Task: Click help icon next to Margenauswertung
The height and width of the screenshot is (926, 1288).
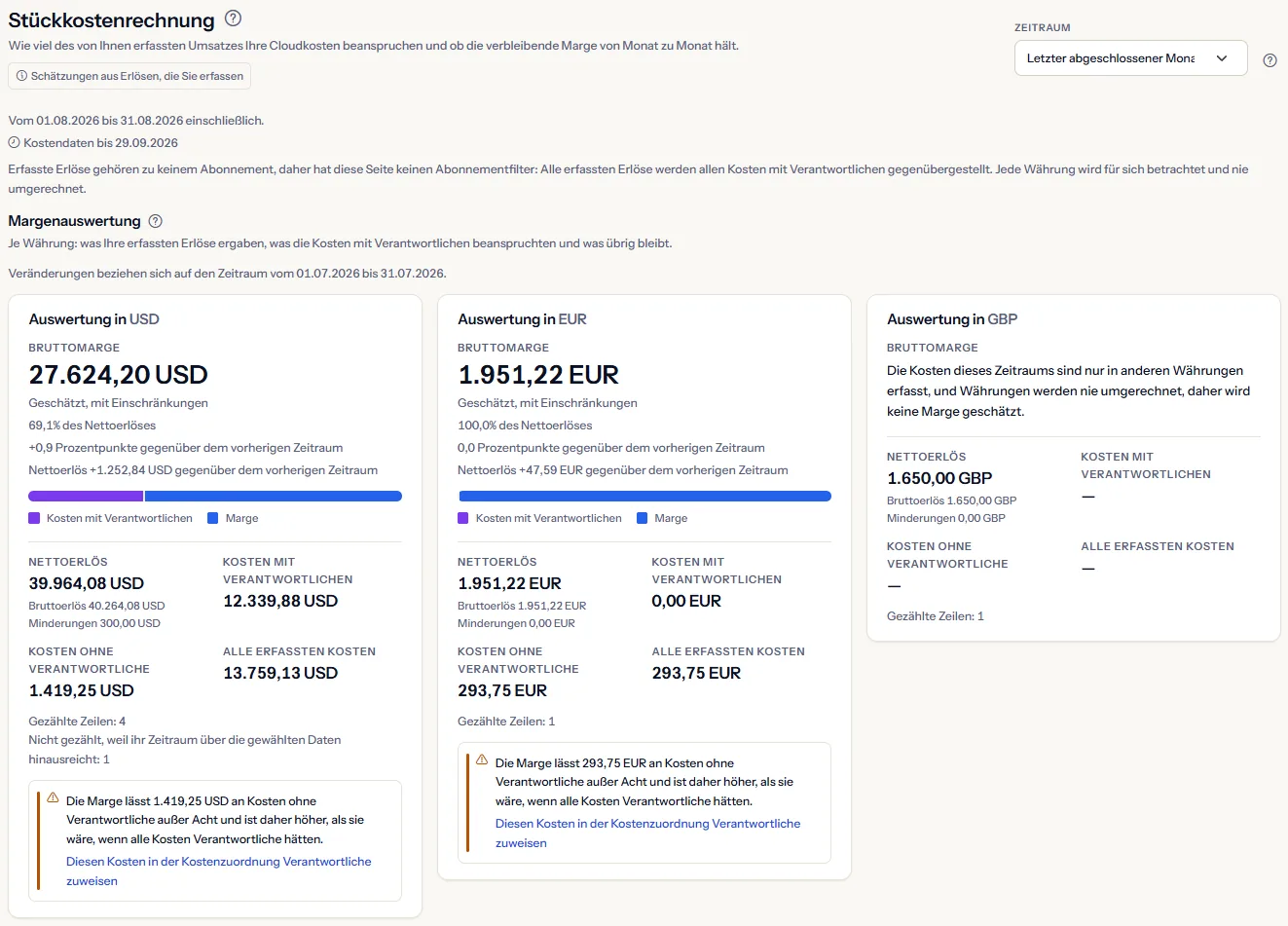Action: (x=155, y=221)
